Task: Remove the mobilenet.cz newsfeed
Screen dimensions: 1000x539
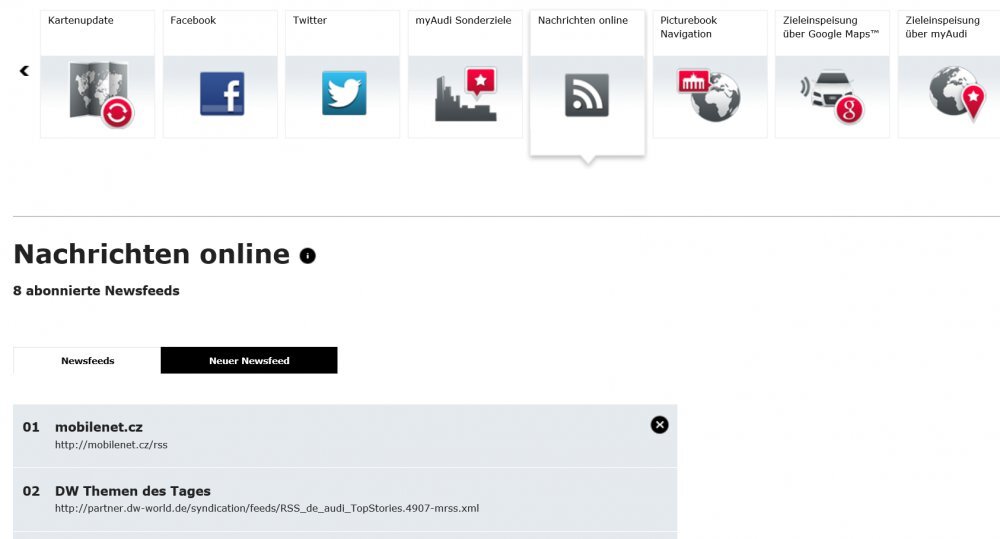Action: 659,425
